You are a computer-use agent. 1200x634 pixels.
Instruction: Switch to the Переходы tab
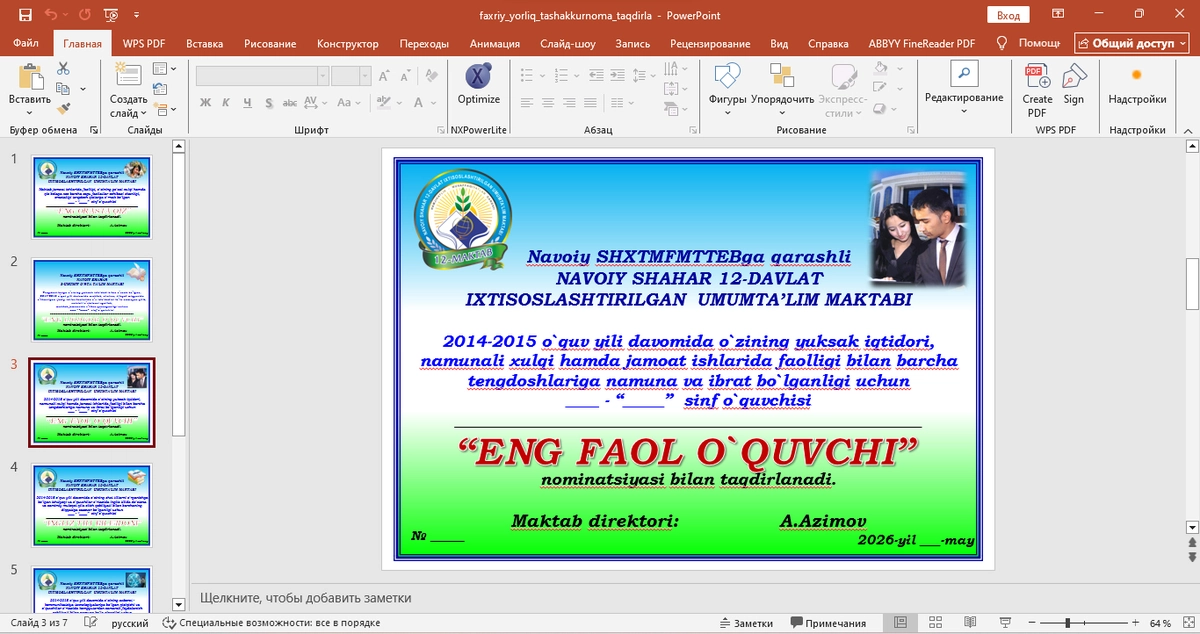coord(424,44)
